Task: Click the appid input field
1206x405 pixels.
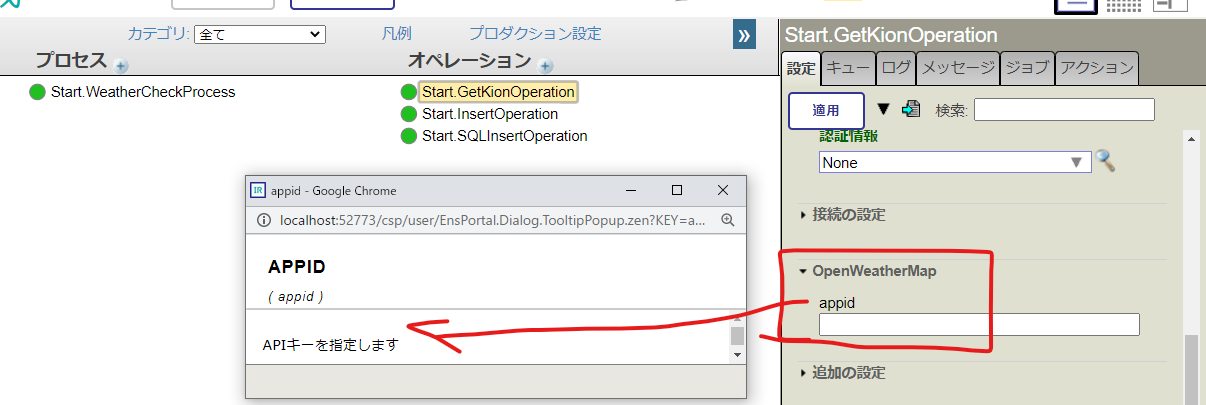Action: (x=978, y=324)
